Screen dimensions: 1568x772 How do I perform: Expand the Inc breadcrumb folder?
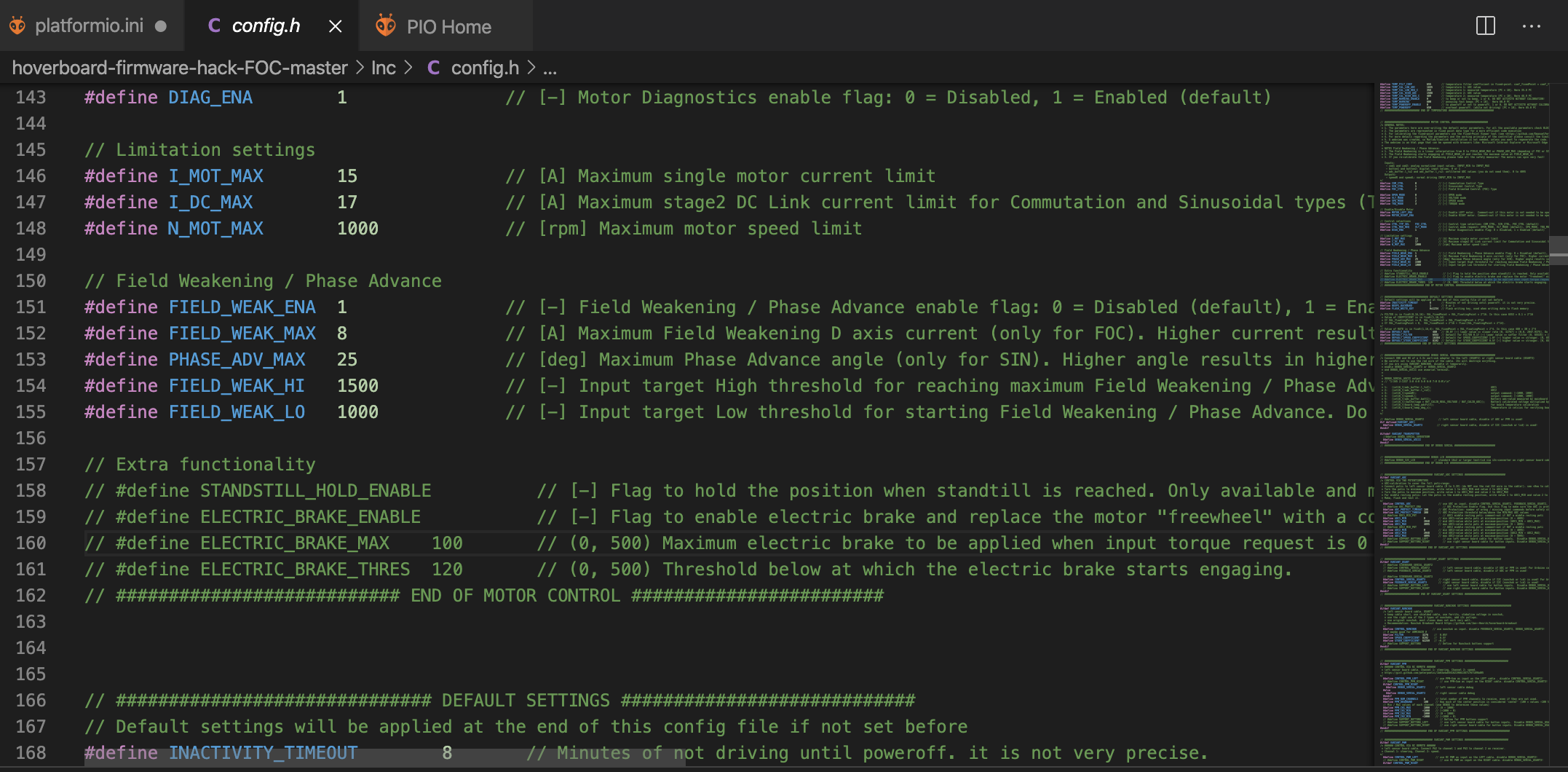tap(384, 68)
